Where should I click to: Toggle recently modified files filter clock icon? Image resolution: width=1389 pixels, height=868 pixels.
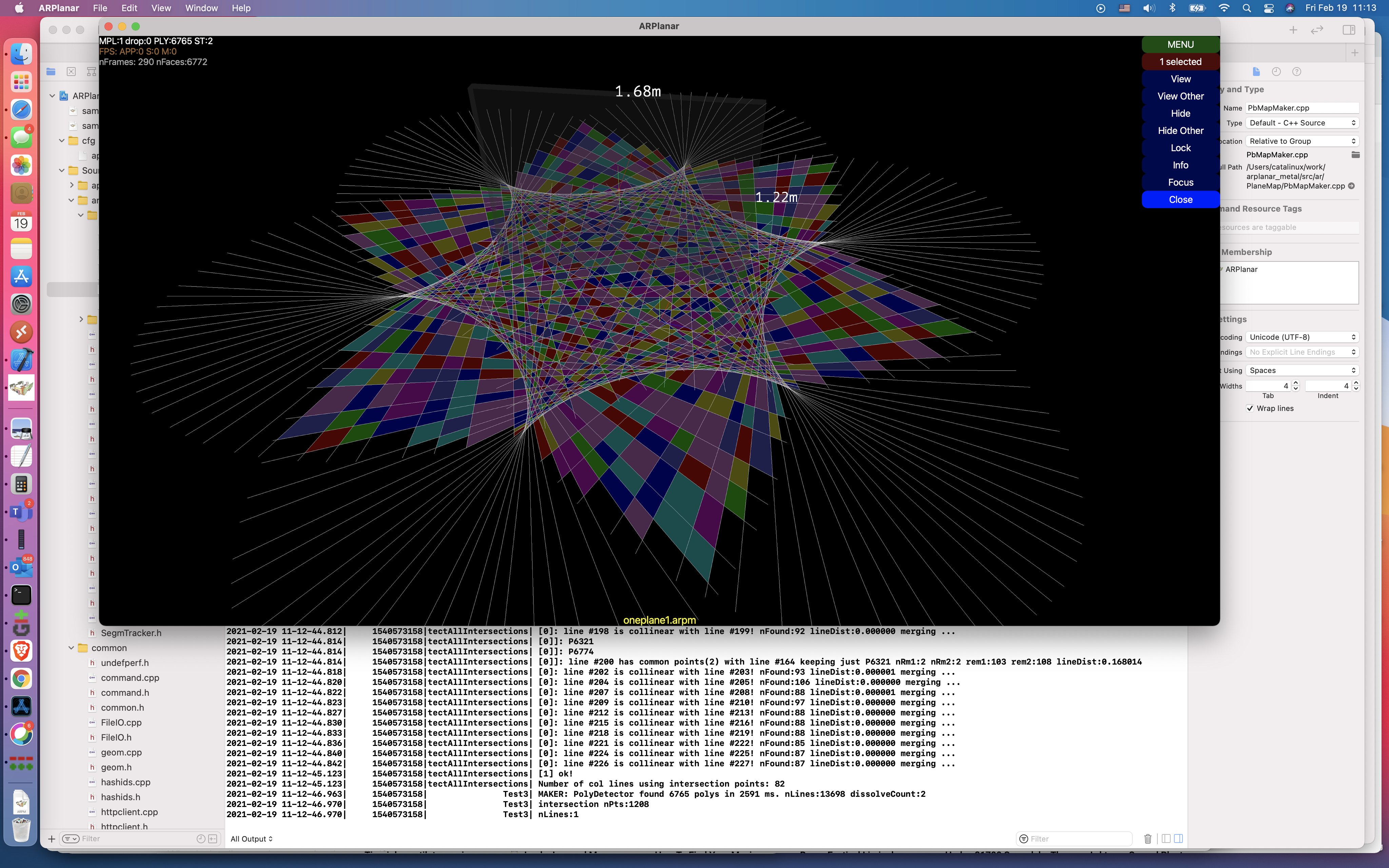point(200,839)
